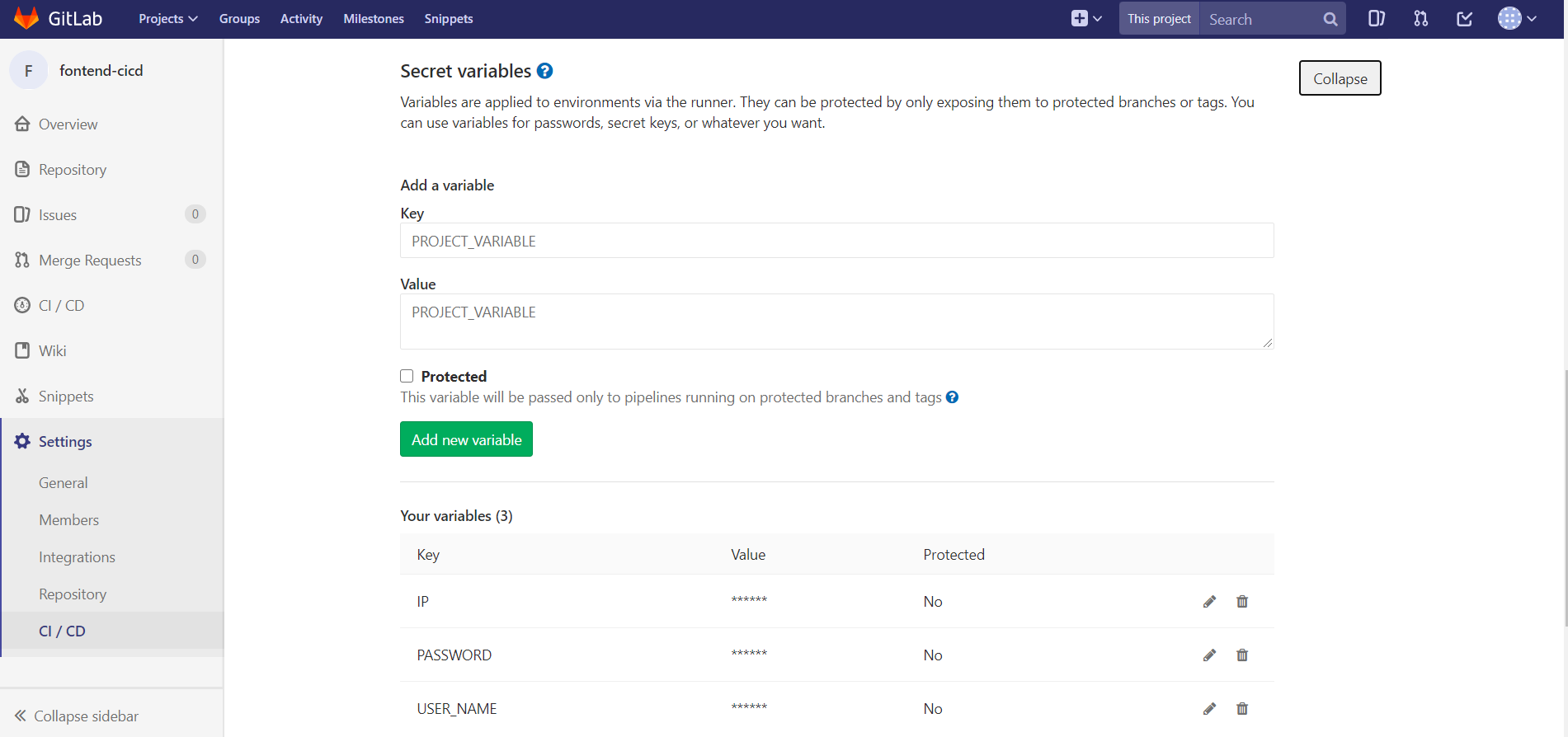Delete the PASSWORD variable trash icon
The image size is (1568, 737).
coord(1242,655)
